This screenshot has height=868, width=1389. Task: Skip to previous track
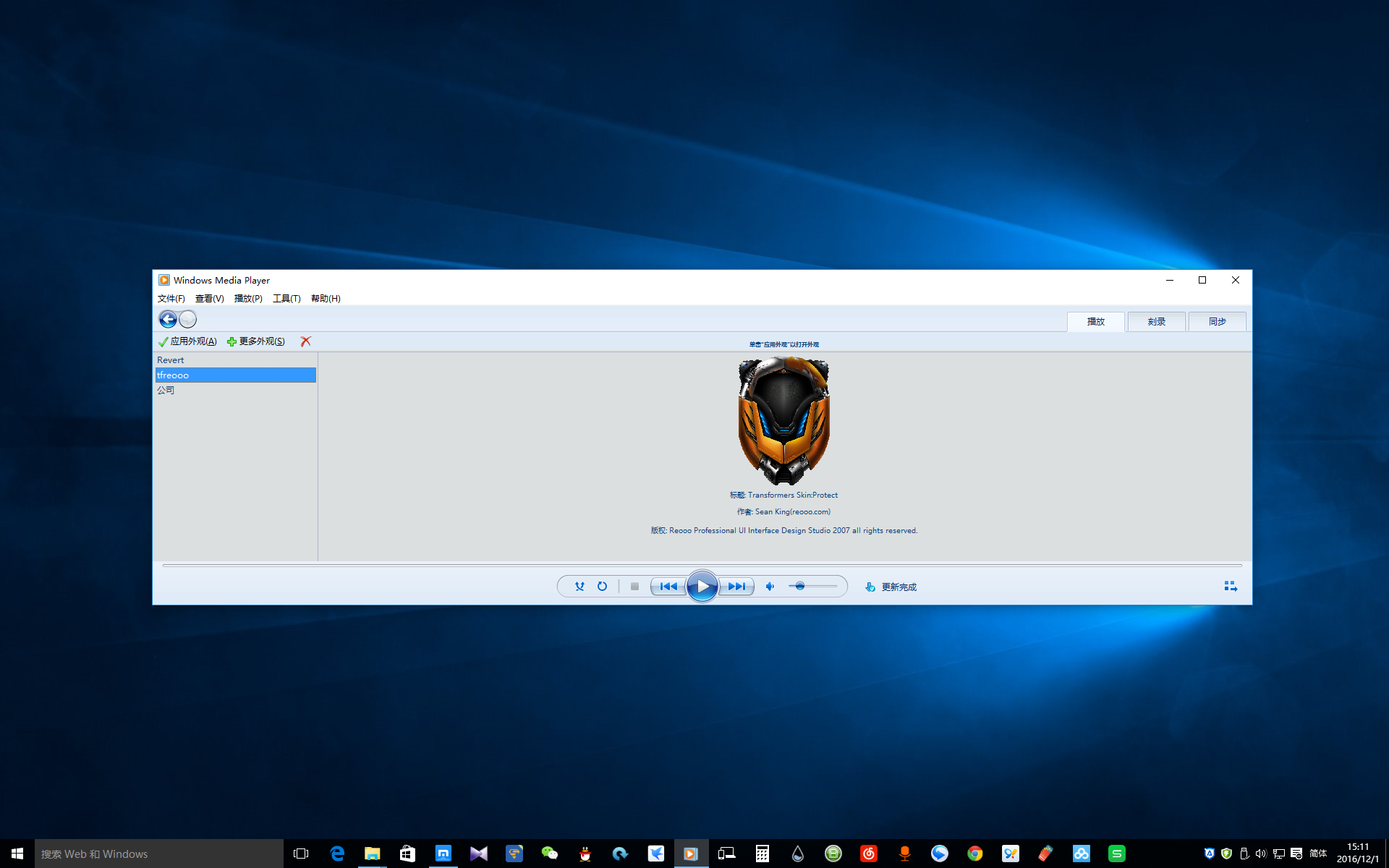coord(668,587)
